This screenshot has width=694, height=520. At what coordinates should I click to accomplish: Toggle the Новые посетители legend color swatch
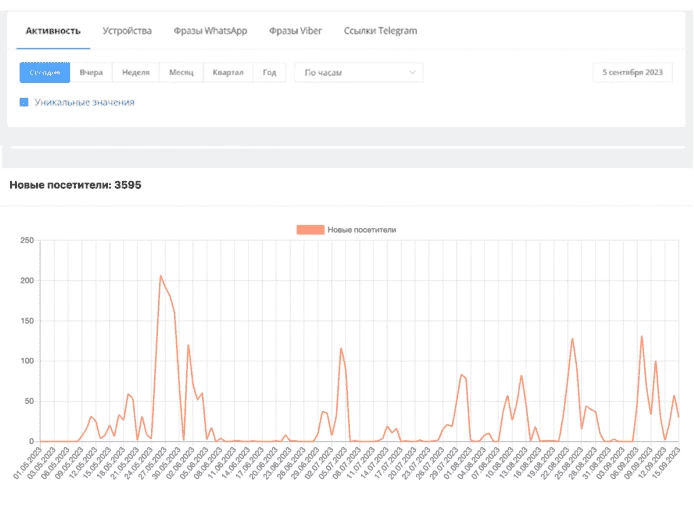[x=310, y=230]
